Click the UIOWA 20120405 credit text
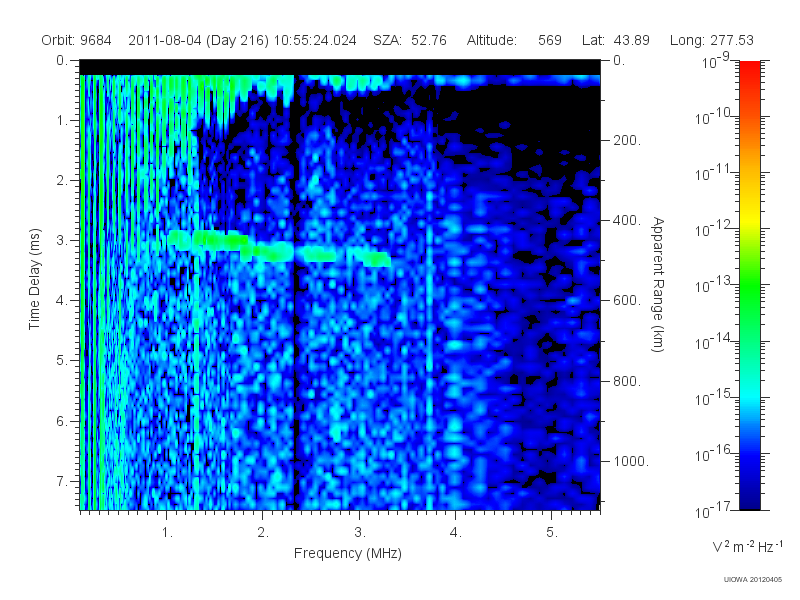 (x=753, y=580)
